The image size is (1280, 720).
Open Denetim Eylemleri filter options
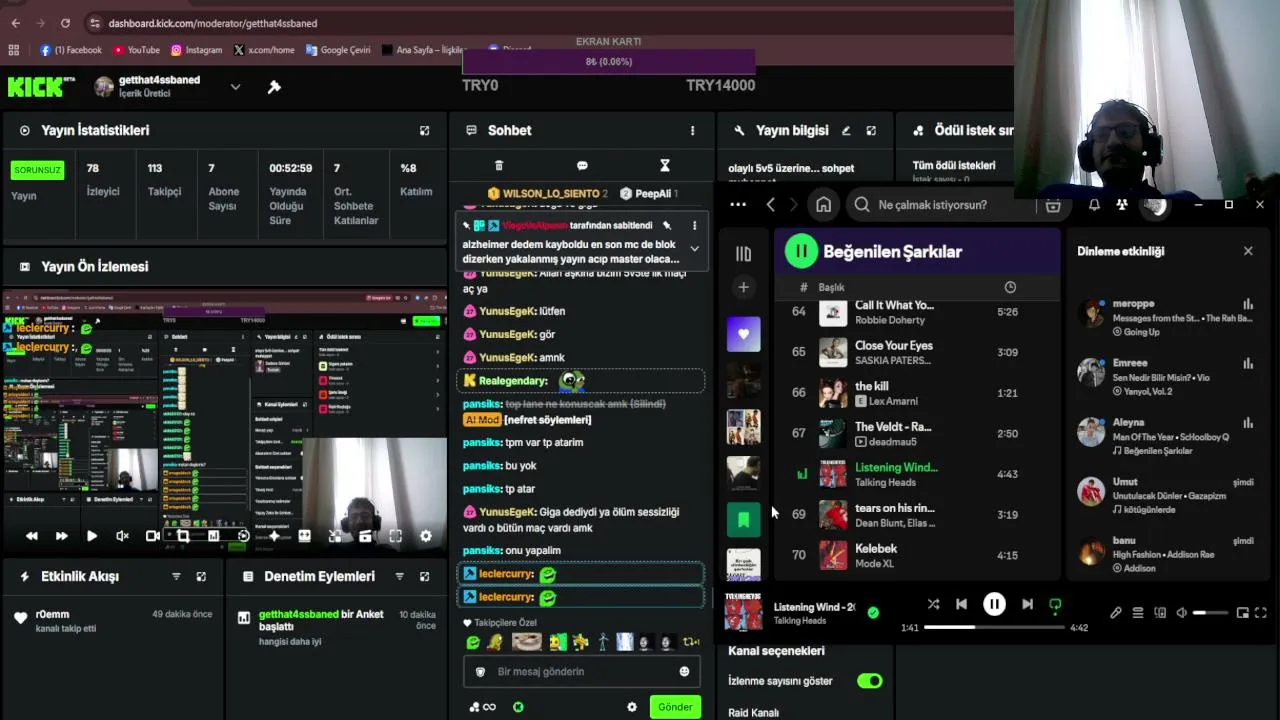coord(399,577)
